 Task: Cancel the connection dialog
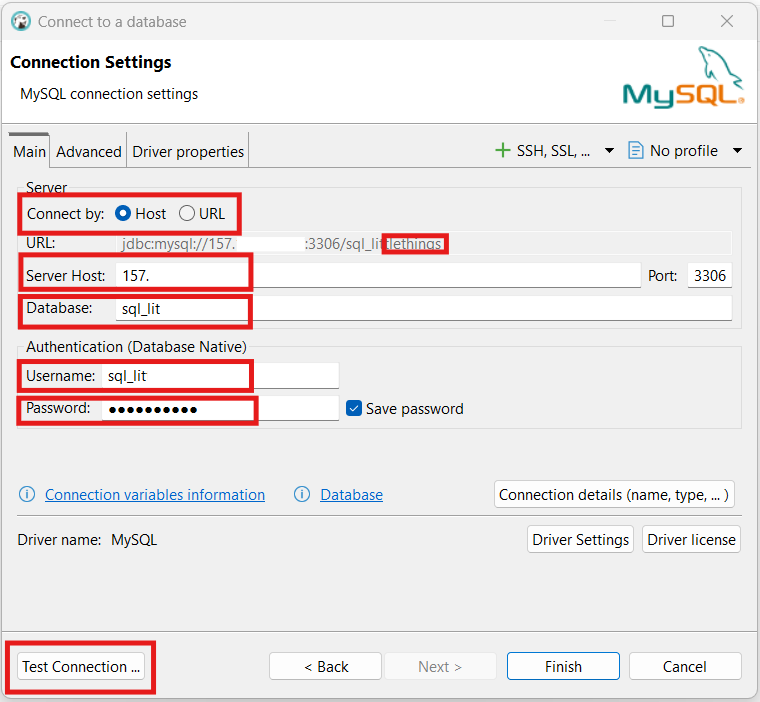coord(685,667)
